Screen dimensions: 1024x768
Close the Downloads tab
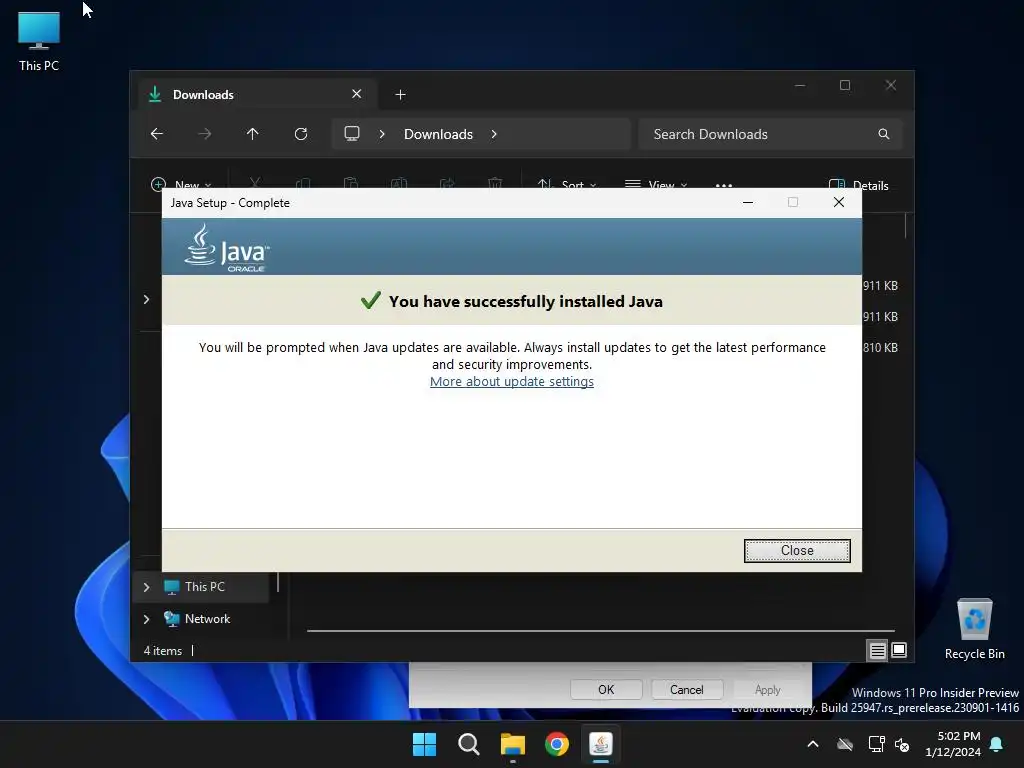pyautogui.click(x=357, y=94)
